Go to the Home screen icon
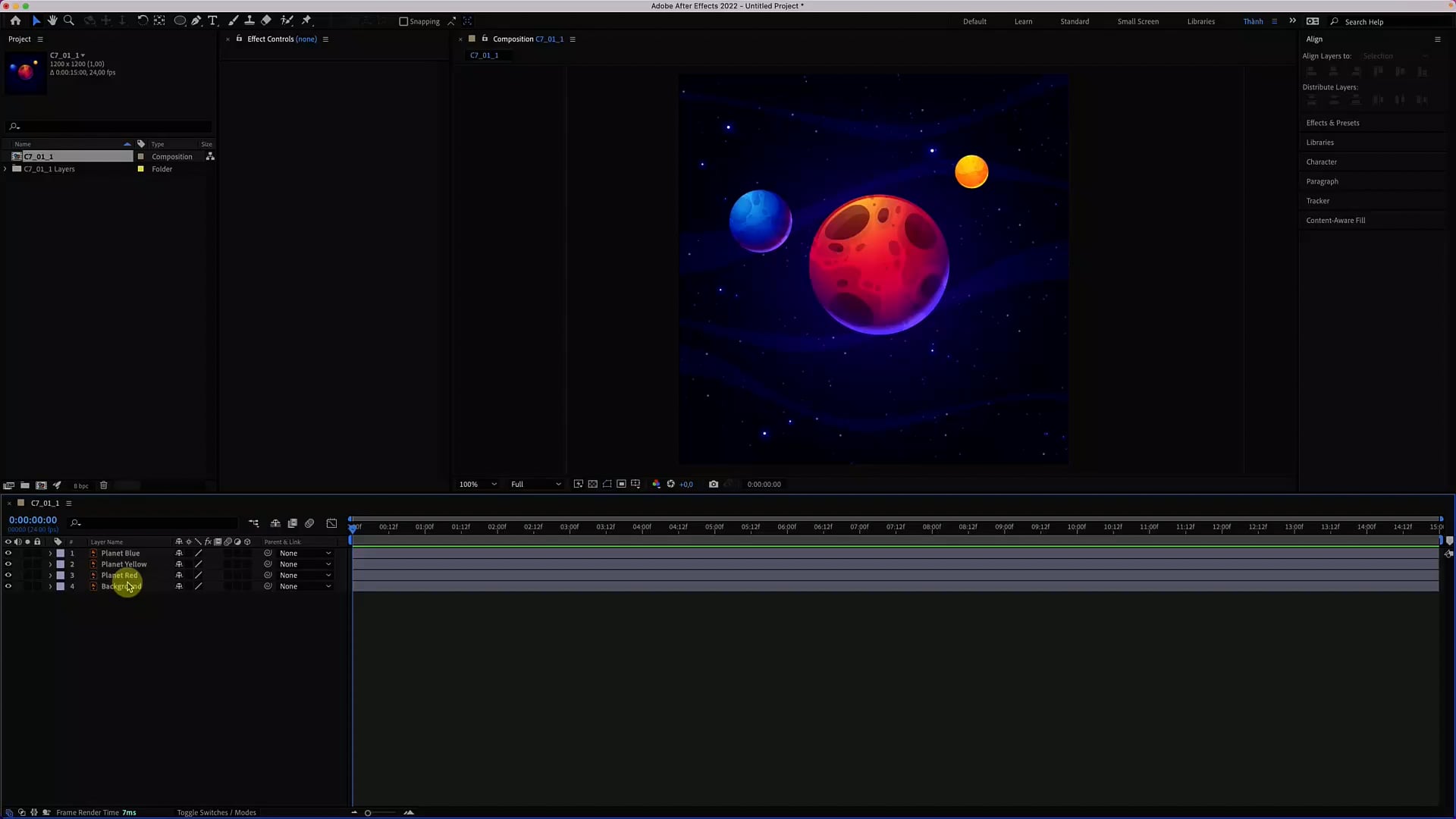 pyautogui.click(x=15, y=20)
